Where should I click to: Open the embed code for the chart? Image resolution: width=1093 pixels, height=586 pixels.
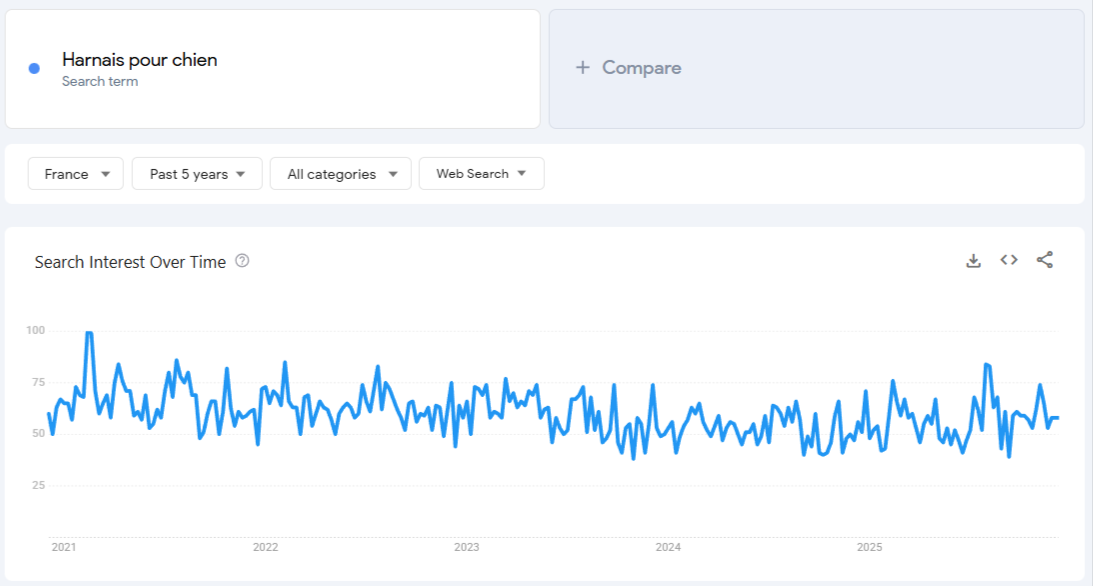click(1008, 259)
